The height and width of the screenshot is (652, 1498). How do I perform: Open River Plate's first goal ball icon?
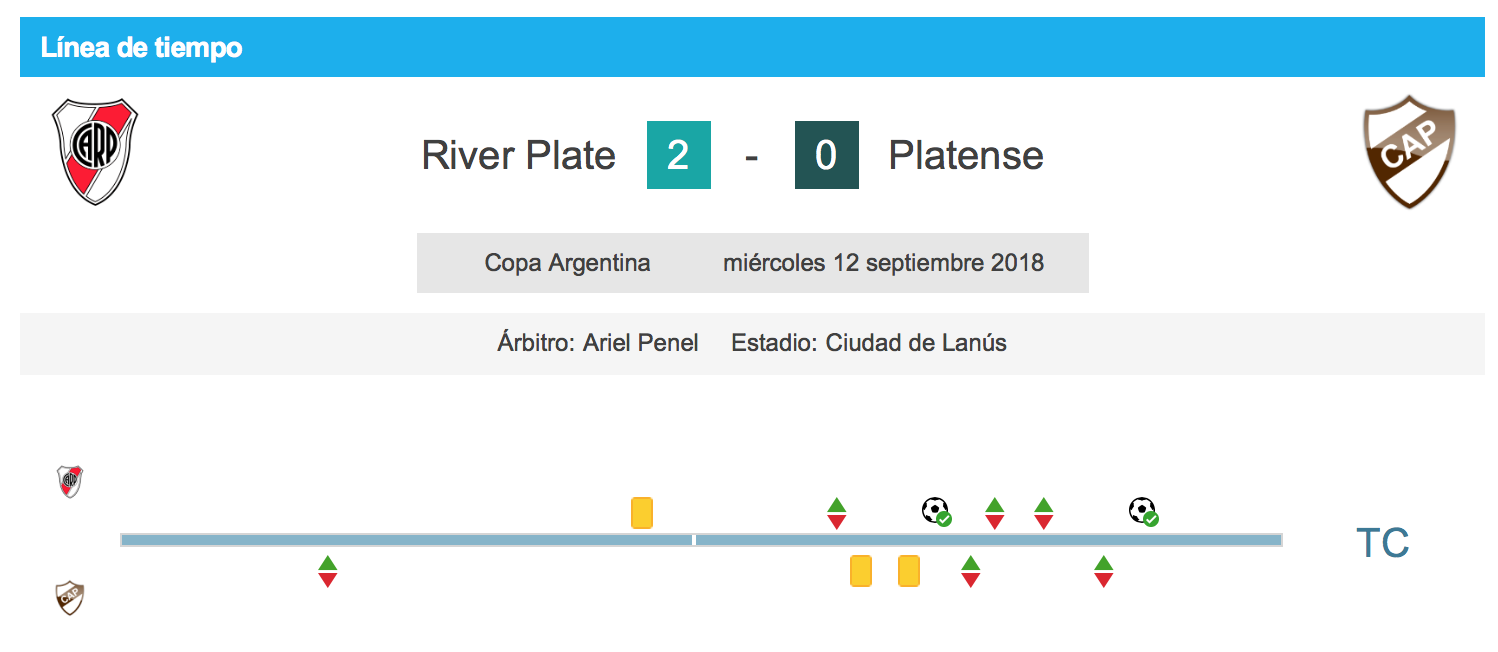point(937,512)
